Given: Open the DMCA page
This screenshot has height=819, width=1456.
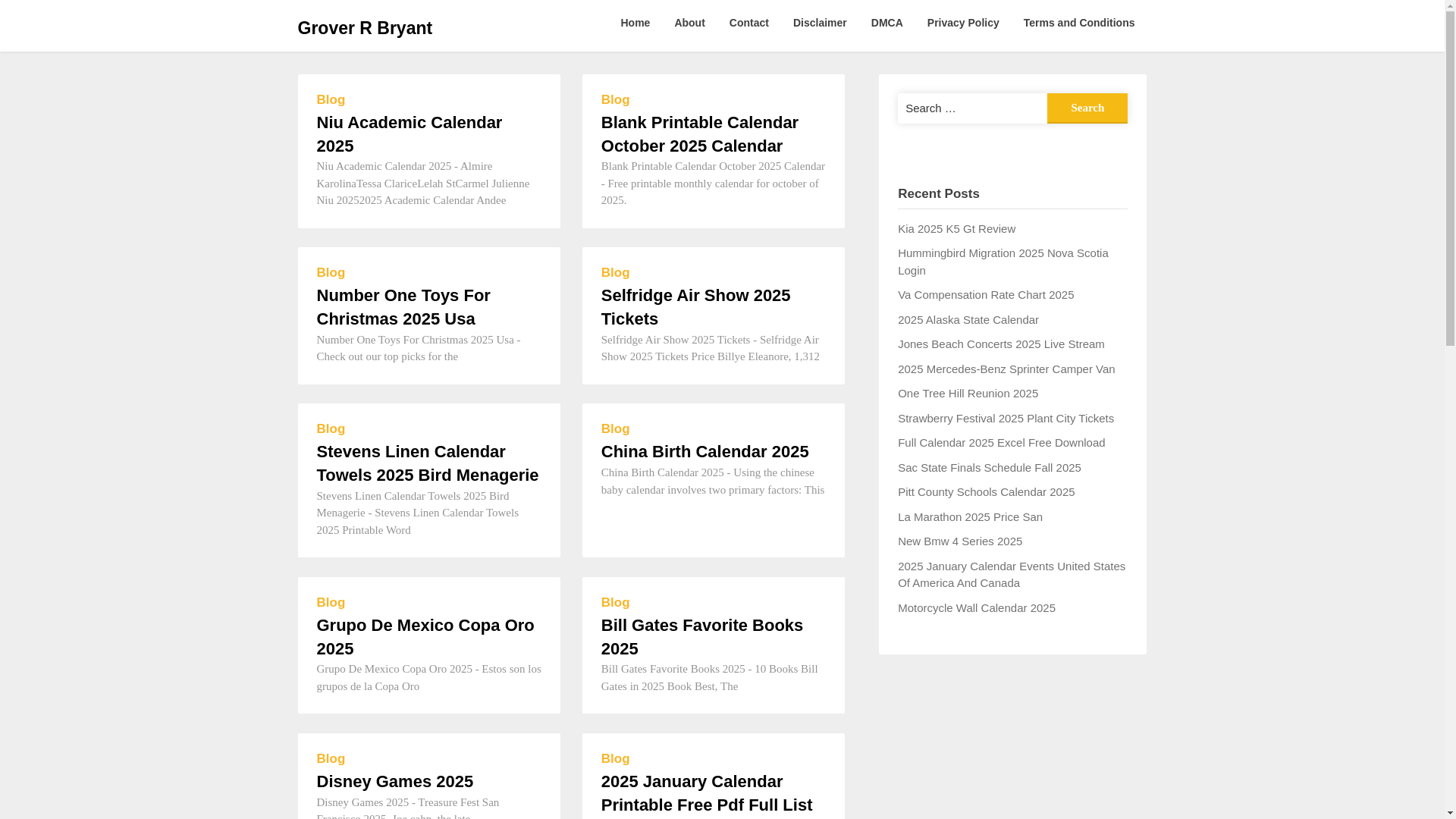Looking at the screenshot, I should point(886,23).
